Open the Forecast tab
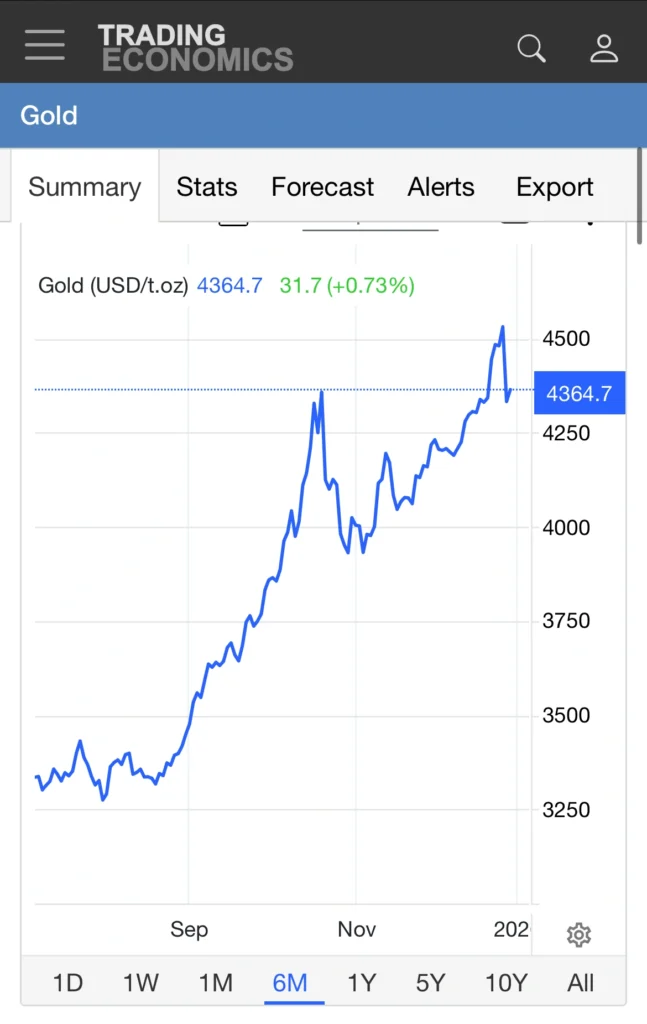 point(322,186)
